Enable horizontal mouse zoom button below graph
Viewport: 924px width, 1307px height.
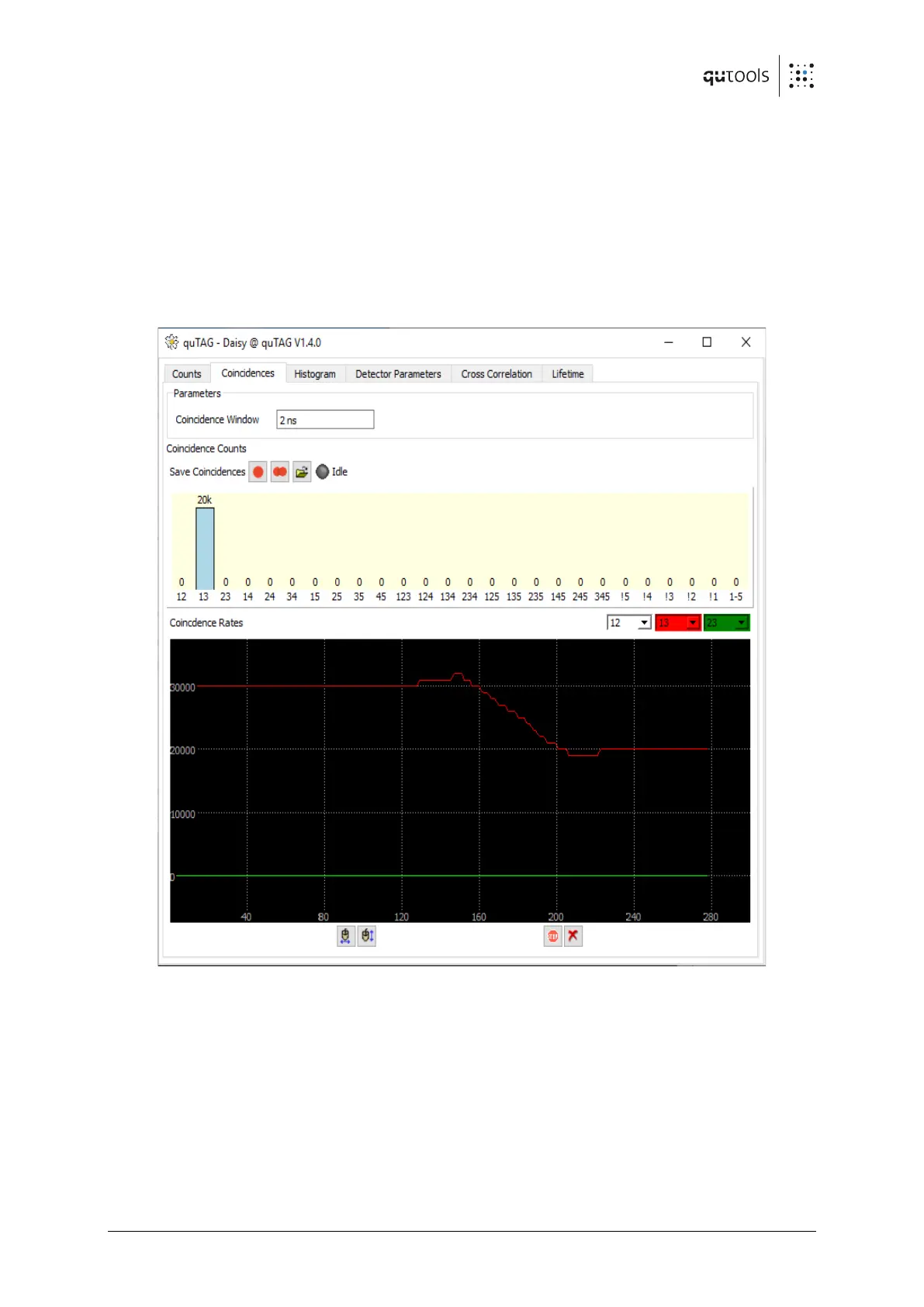click(346, 936)
